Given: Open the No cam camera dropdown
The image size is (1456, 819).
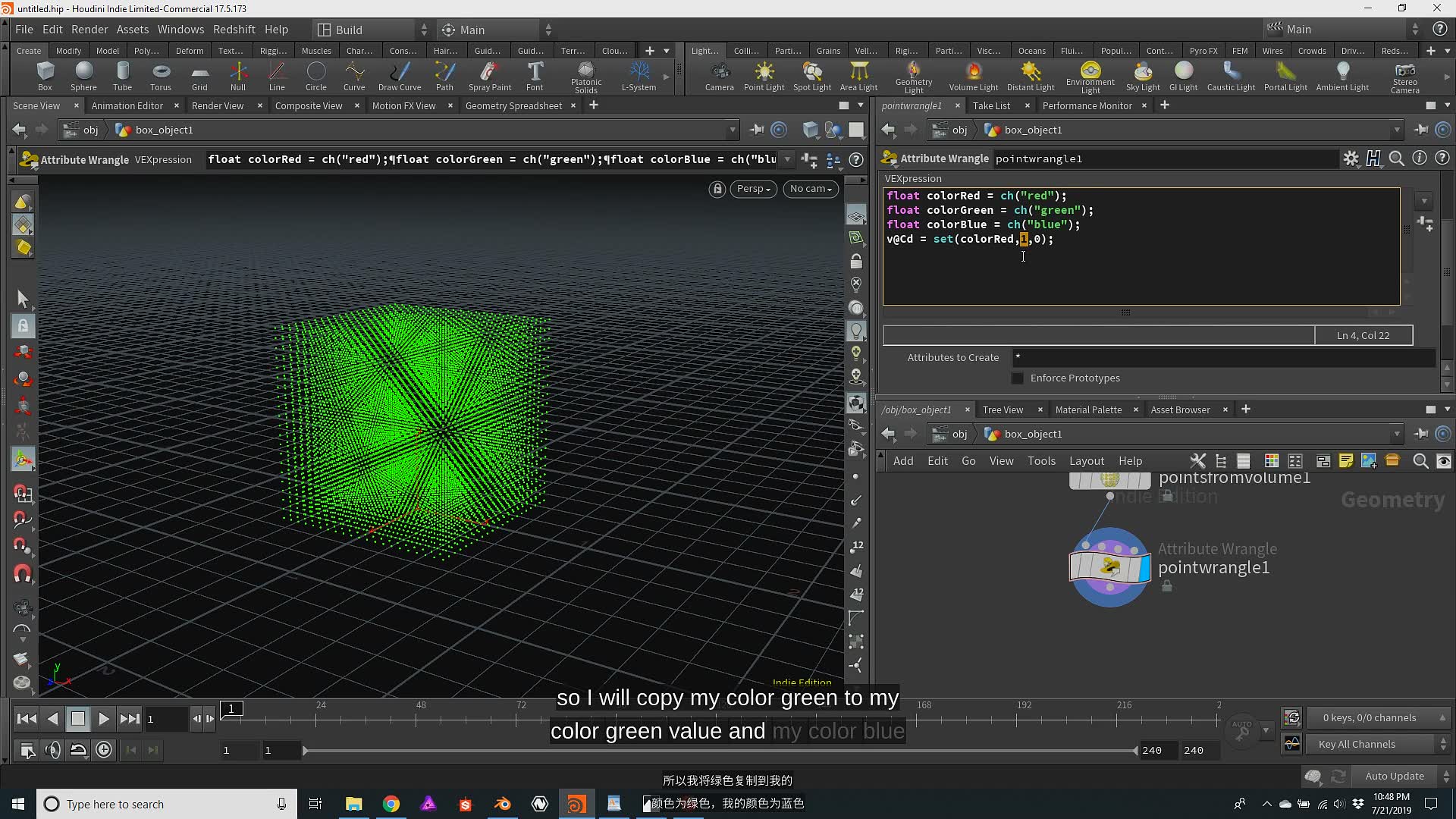Looking at the screenshot, I should (x=811, y=189).
